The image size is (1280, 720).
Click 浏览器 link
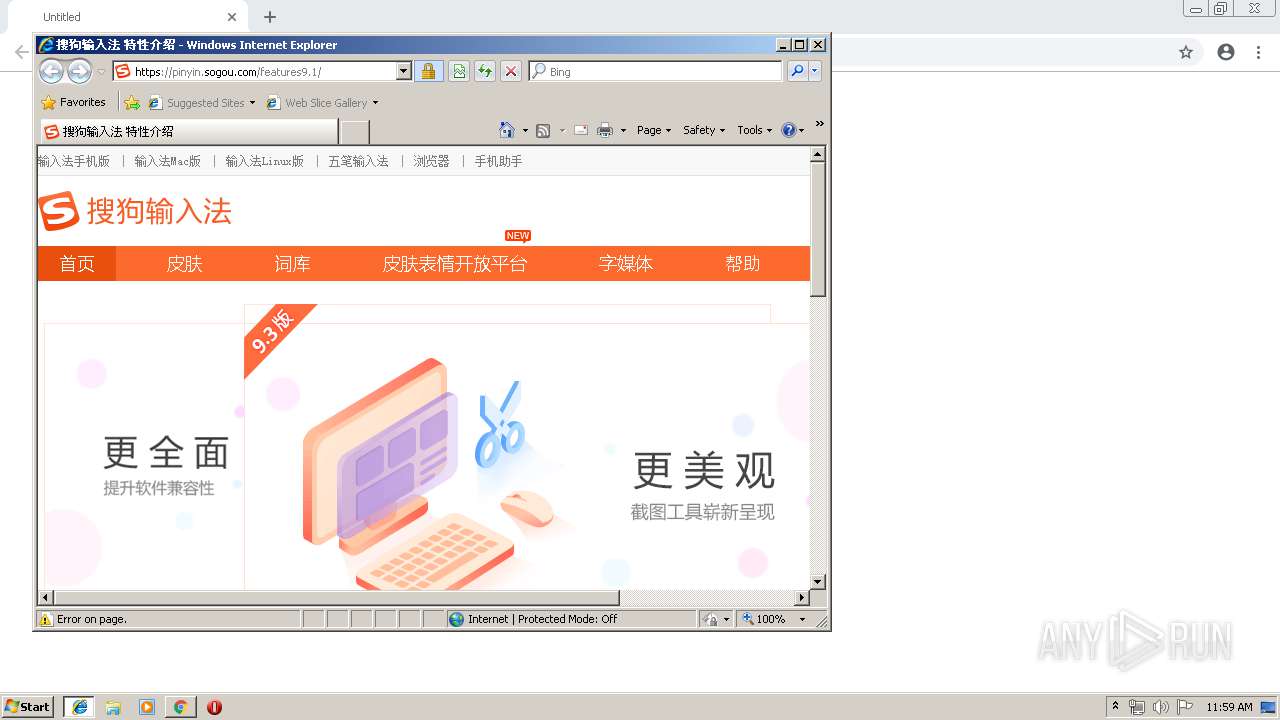(x=432, y=161)
